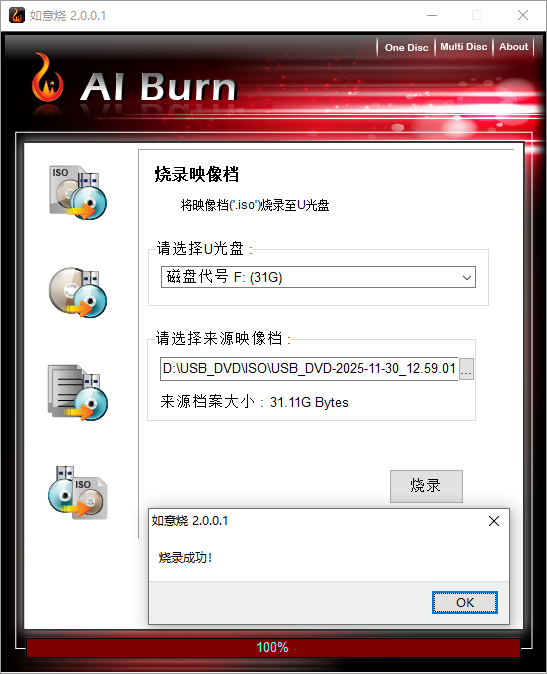
Task: Close the 烧录成功 message dialog
Action: pos(494,521)
